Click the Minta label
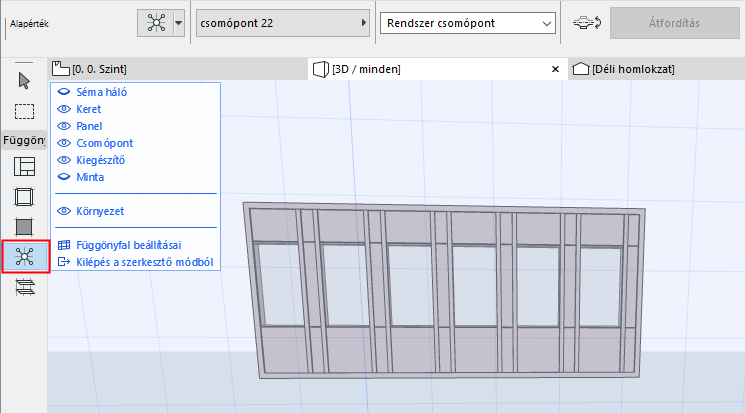 pos(90,177)
